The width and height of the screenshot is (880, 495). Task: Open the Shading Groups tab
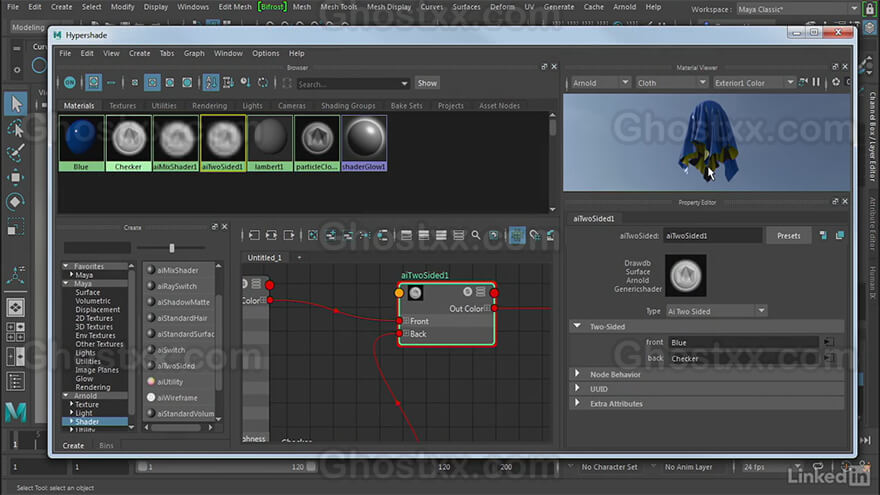348,106
